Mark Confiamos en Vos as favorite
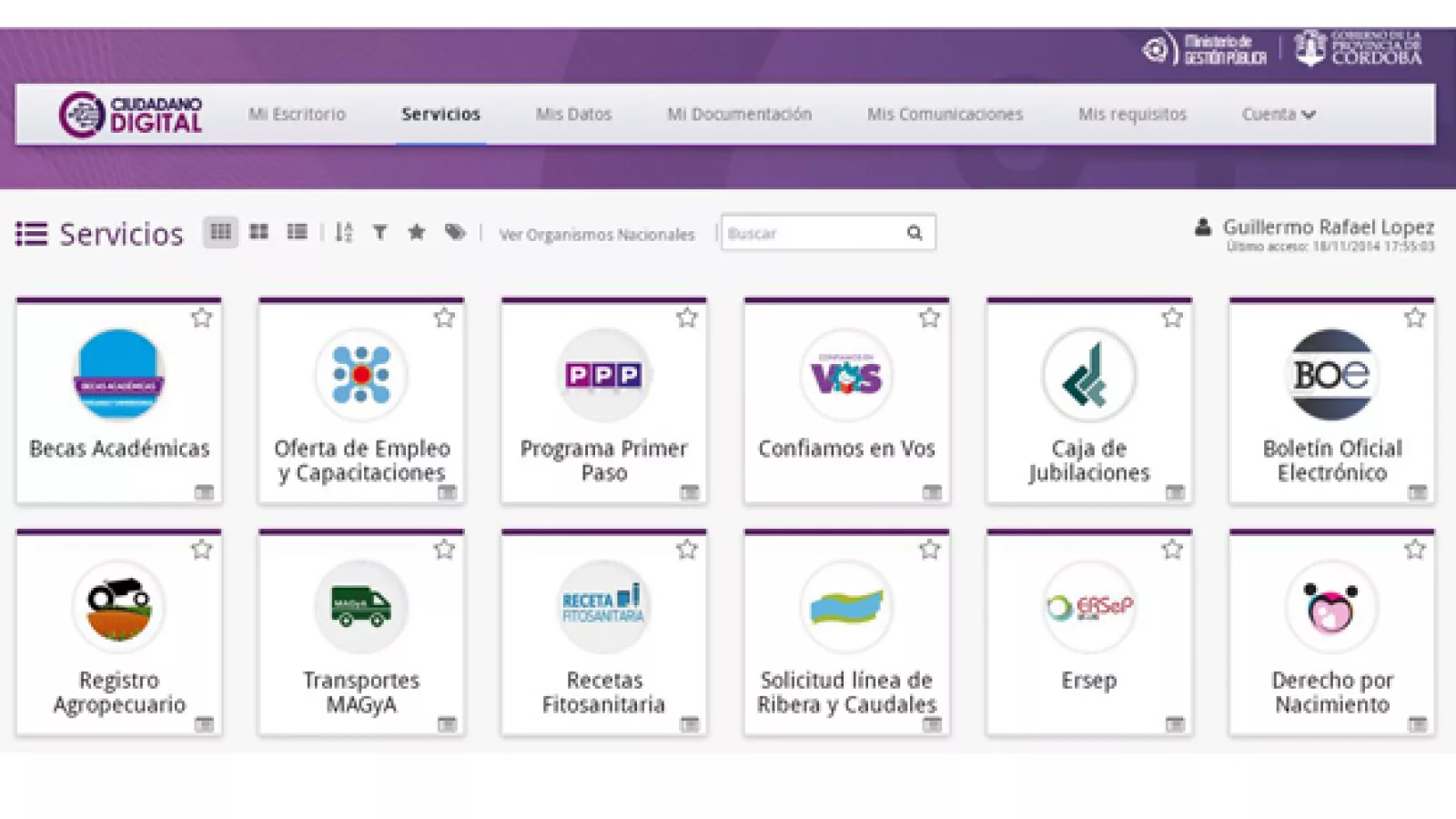Image resolution: width=1456 pixels, height=819 pixels. coord(929,318)
